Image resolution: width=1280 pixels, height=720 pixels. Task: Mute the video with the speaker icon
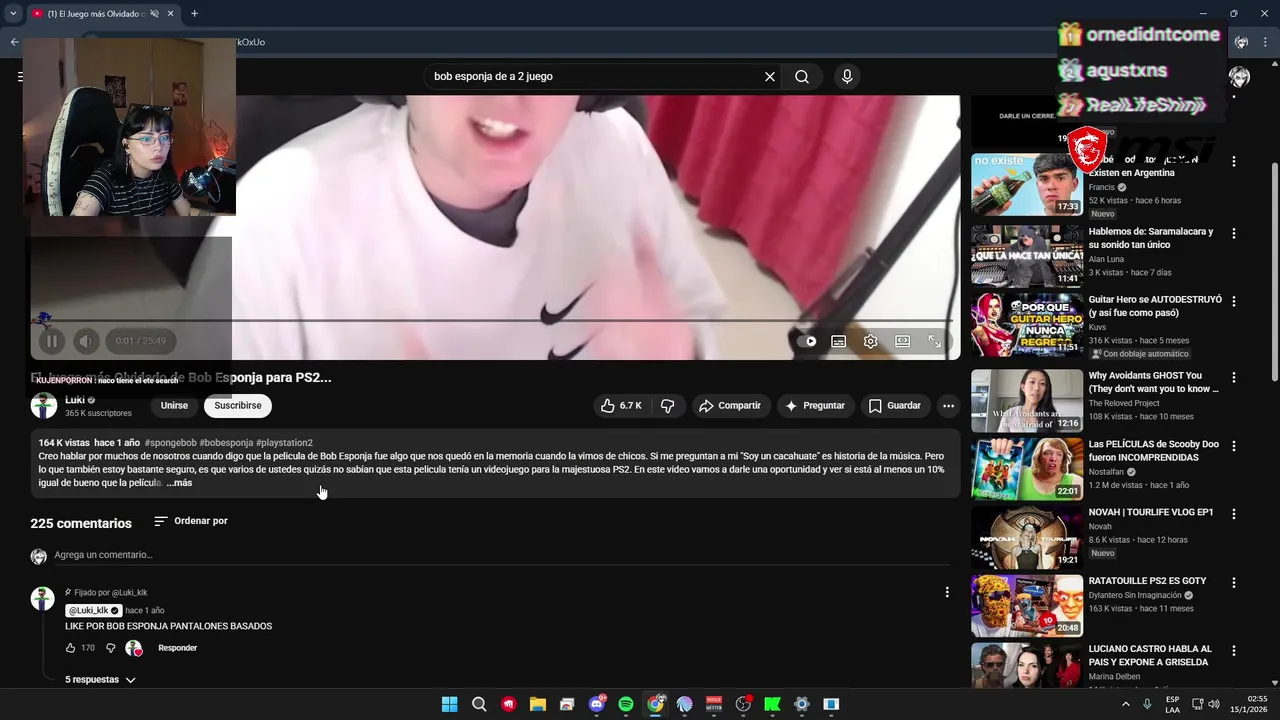[86, 341]
